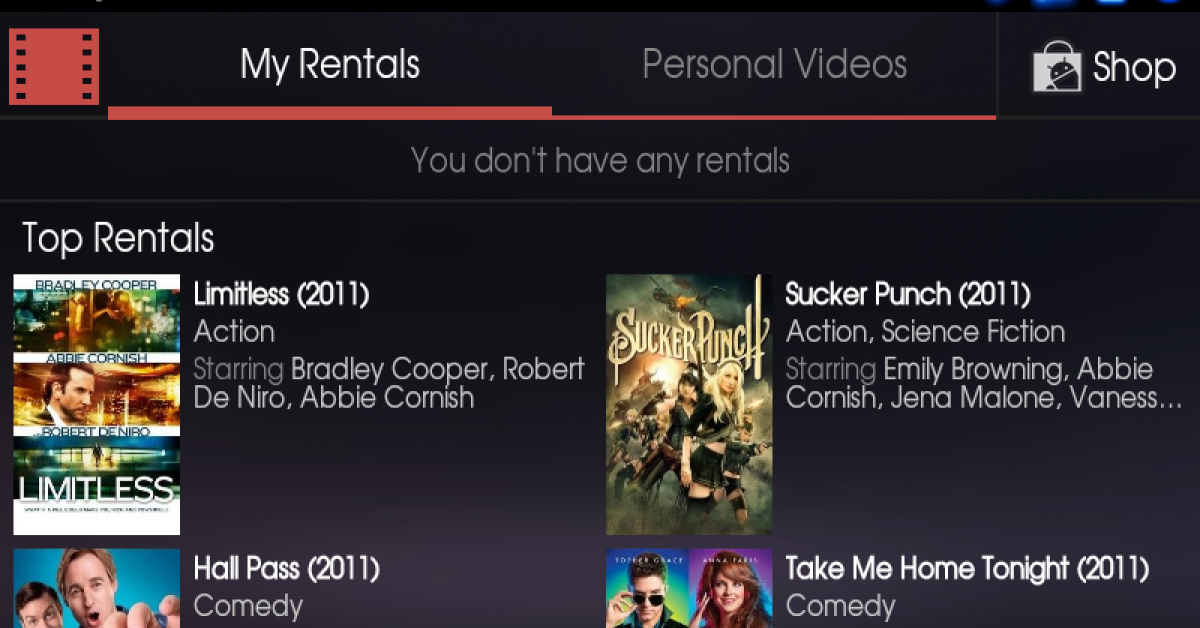
Task: Click the Action genre under Limitless
Action: pos(234,331)
